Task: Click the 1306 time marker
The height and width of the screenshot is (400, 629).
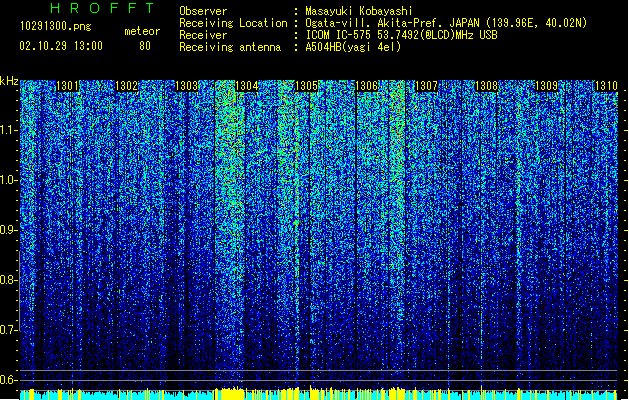Action: point(366,86)
